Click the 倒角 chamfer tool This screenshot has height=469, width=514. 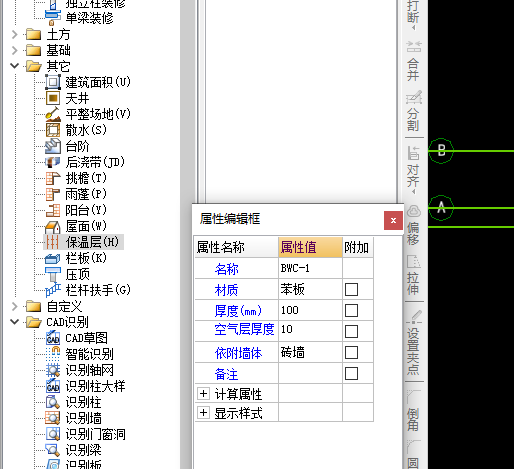click(414, 411)
